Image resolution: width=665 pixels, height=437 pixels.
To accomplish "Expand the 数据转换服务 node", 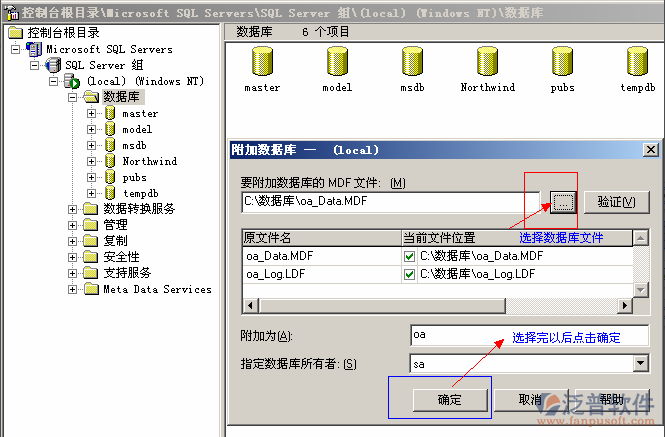I will pos(73,209).
